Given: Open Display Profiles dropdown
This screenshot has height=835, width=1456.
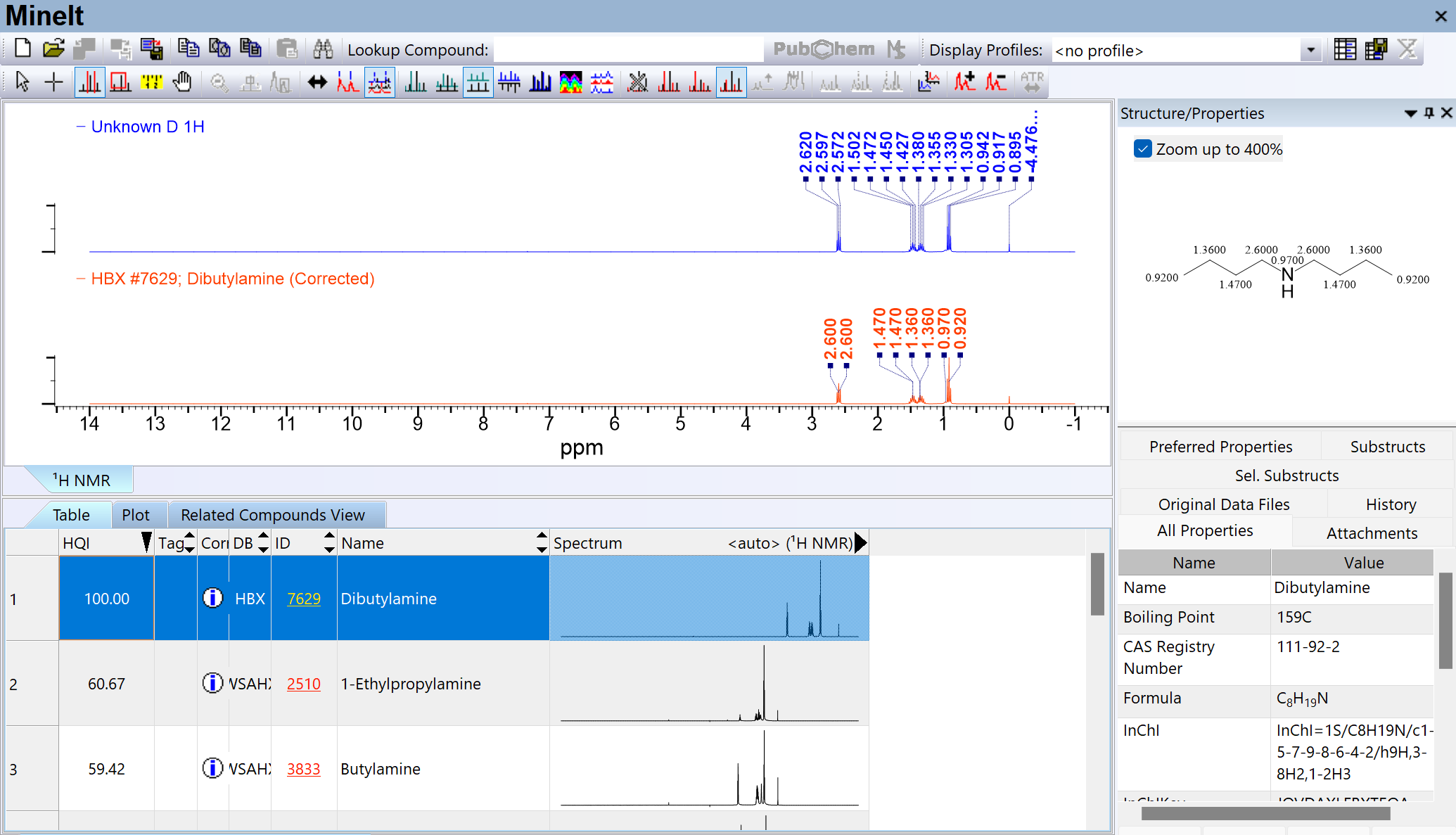Looking at the screenshot, I should click(1310, 50).
